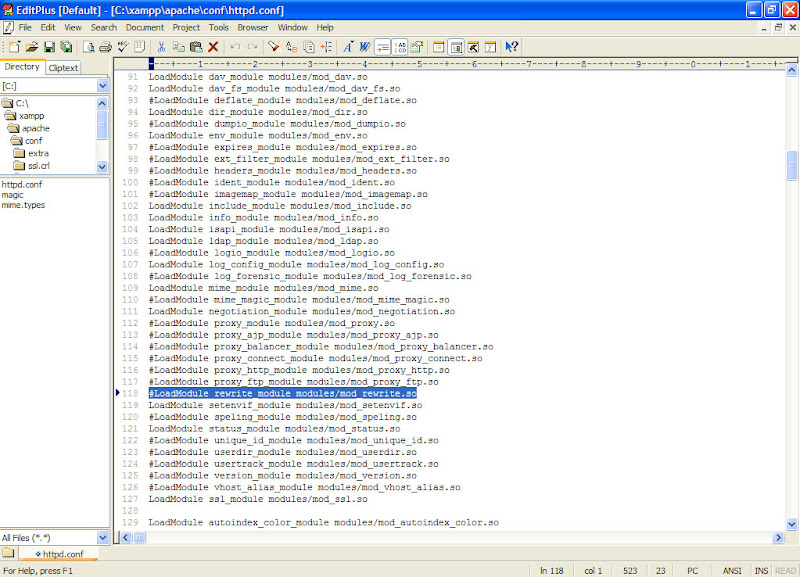Delete selection with red X icon
The width and height of the screenshot is (800, 577).
tap(213, 47)
